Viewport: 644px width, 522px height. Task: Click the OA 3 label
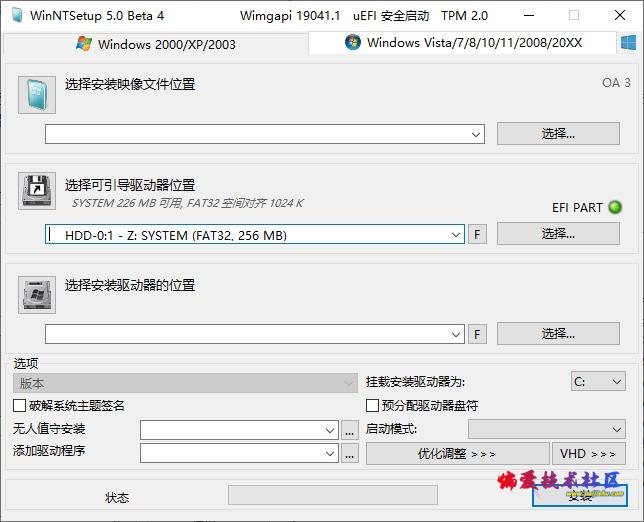pos(616,83)
